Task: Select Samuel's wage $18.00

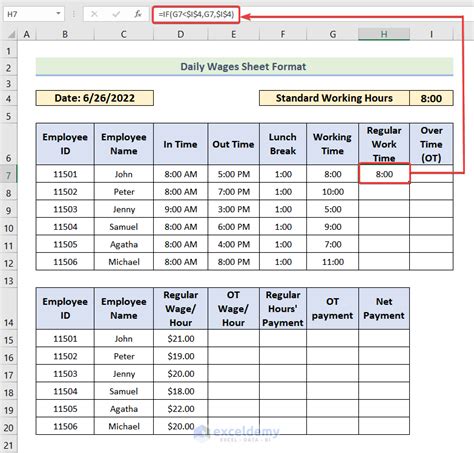Action: (180, 391)
